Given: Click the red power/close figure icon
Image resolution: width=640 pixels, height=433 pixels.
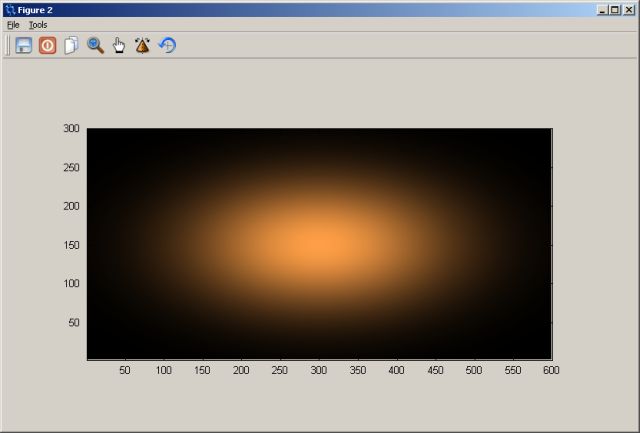Looking at the screenshot, I should [x=47, y=45].
